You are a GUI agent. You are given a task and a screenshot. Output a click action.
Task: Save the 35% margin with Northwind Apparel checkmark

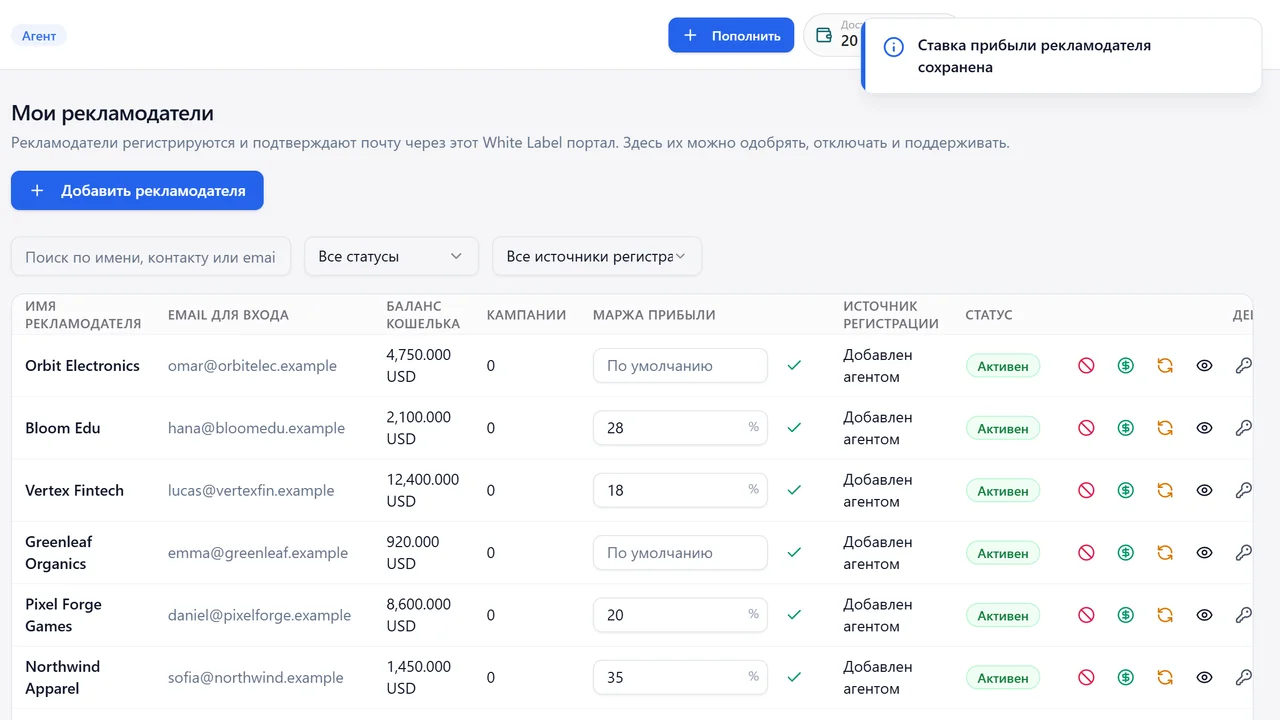[x=794, y=678]
